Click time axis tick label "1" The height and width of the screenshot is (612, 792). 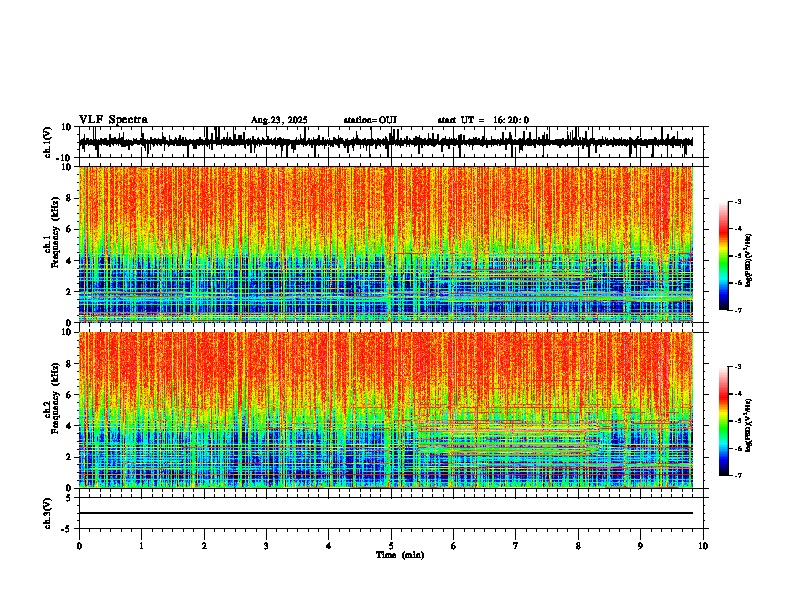click(141, 546)
